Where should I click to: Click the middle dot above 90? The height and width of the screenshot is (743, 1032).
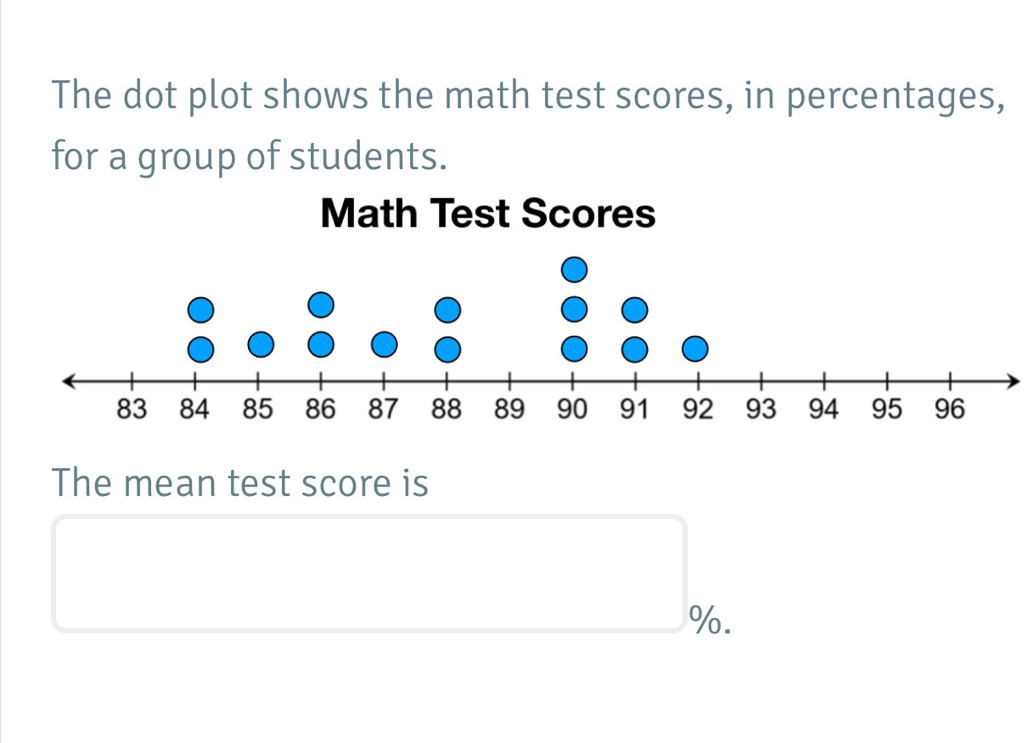(572, 309)
